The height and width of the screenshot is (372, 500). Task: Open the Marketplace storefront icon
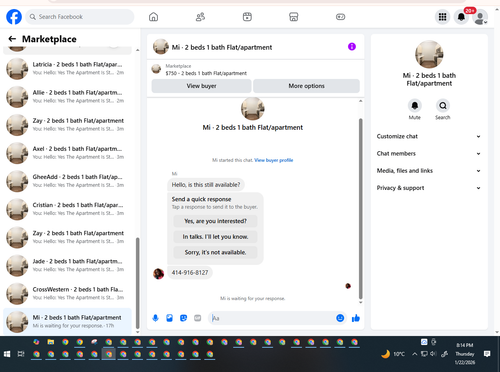[x=294, y=17]
